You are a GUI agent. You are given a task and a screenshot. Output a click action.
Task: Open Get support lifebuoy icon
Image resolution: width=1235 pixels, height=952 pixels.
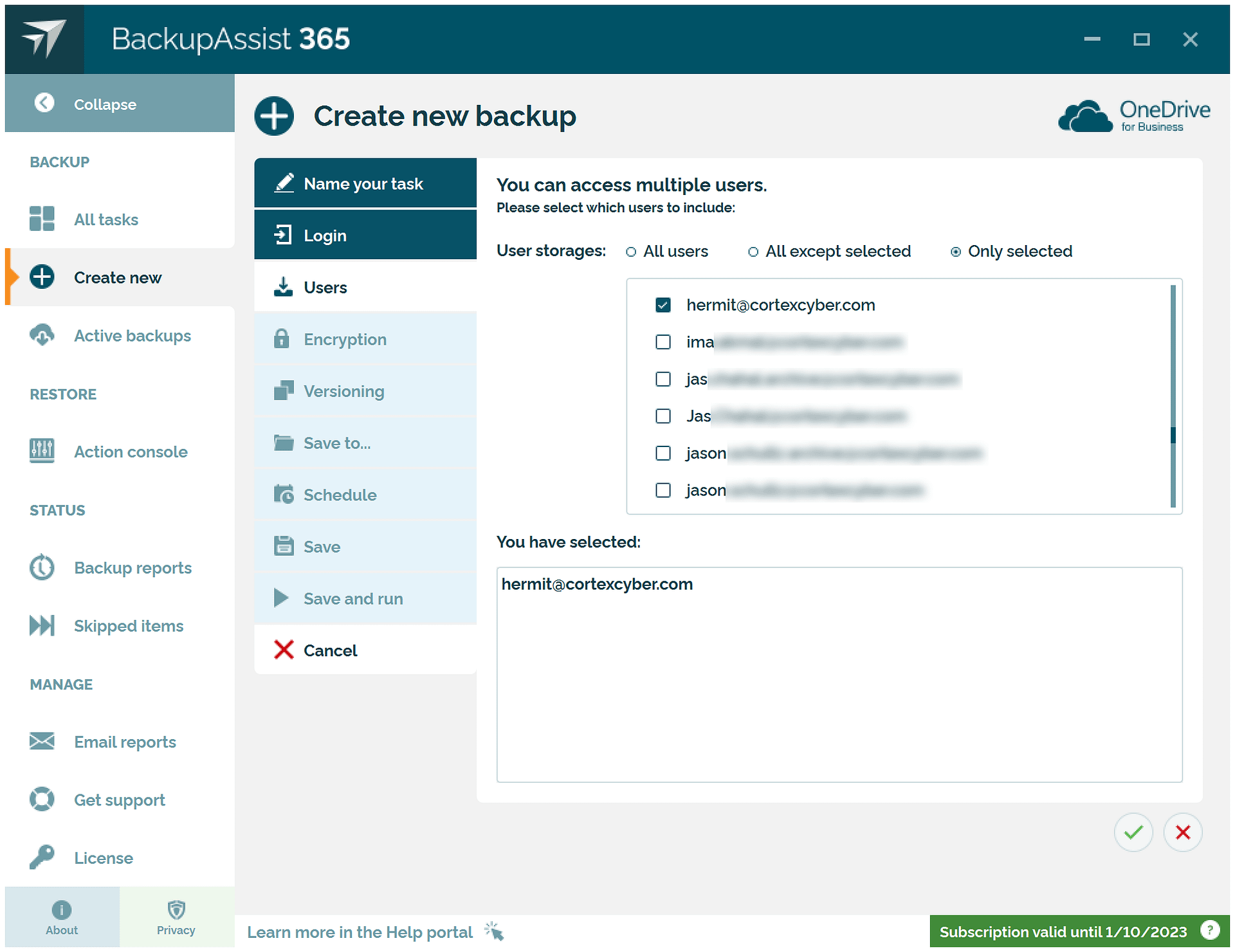[42, 800]
